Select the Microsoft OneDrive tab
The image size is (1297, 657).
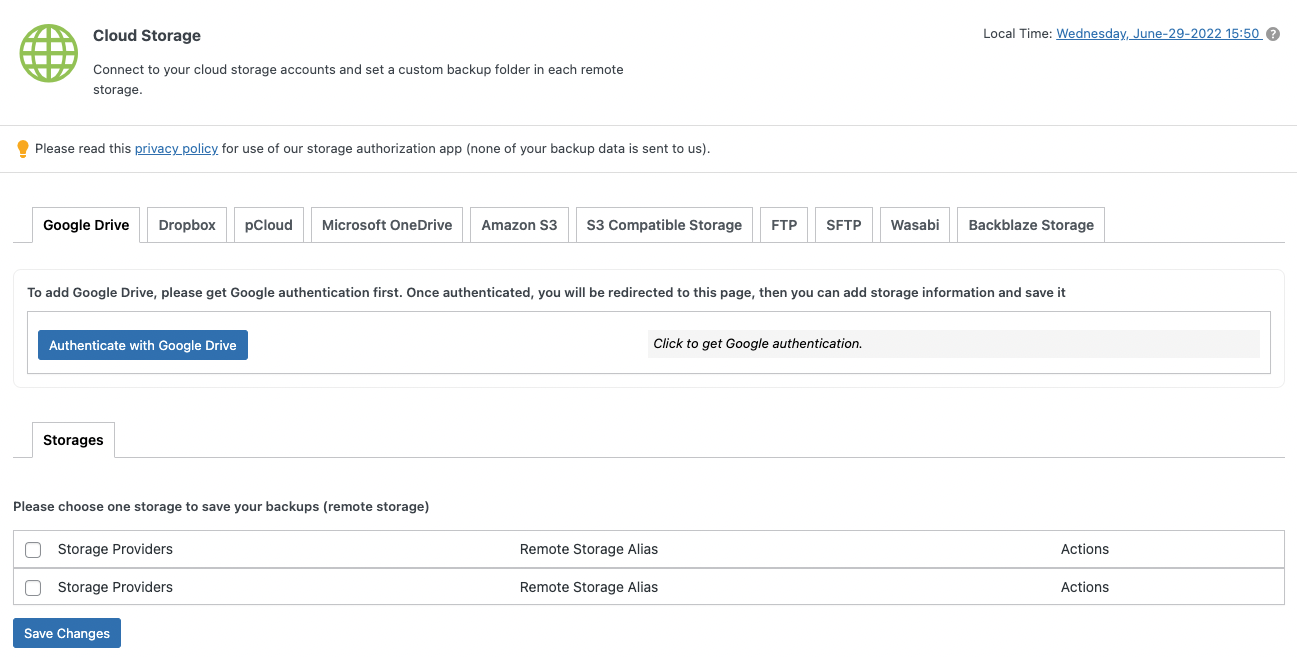point(387,225)
